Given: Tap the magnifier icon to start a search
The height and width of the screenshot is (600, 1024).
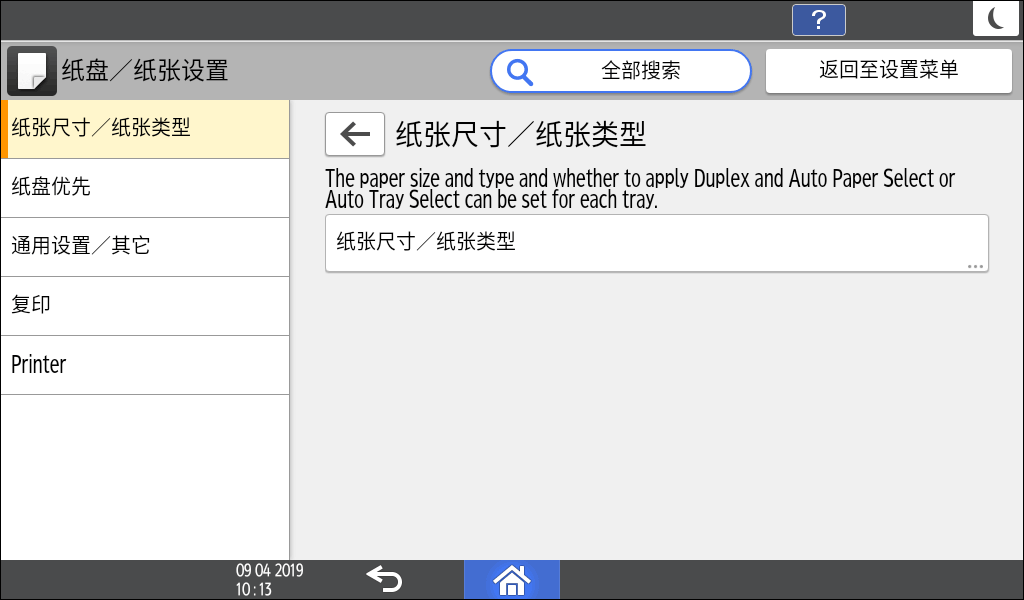Looking at the screenshot, I should [x=521, y=71].
